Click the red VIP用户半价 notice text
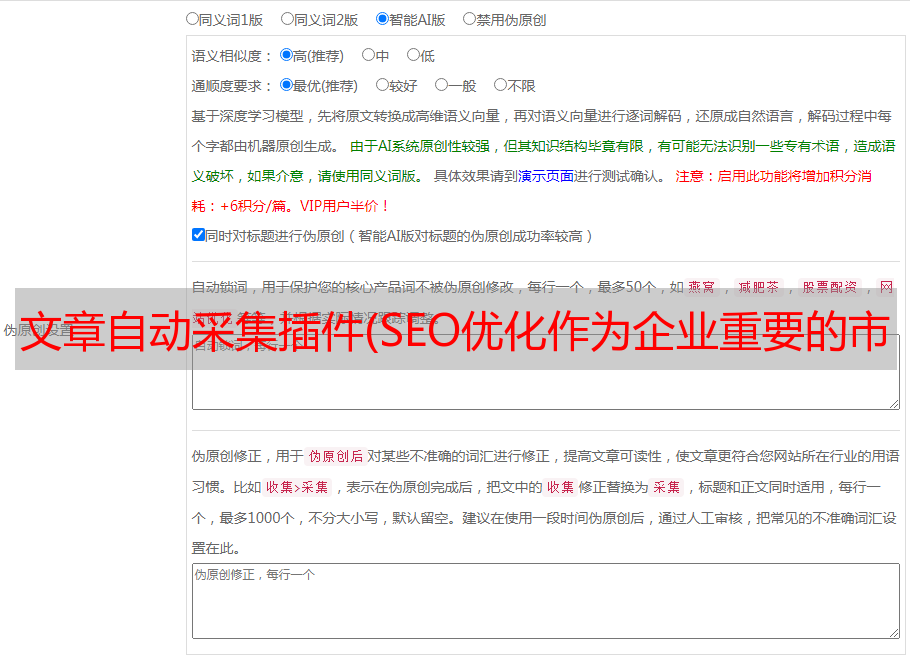911x658 pixels. (344, 206)
